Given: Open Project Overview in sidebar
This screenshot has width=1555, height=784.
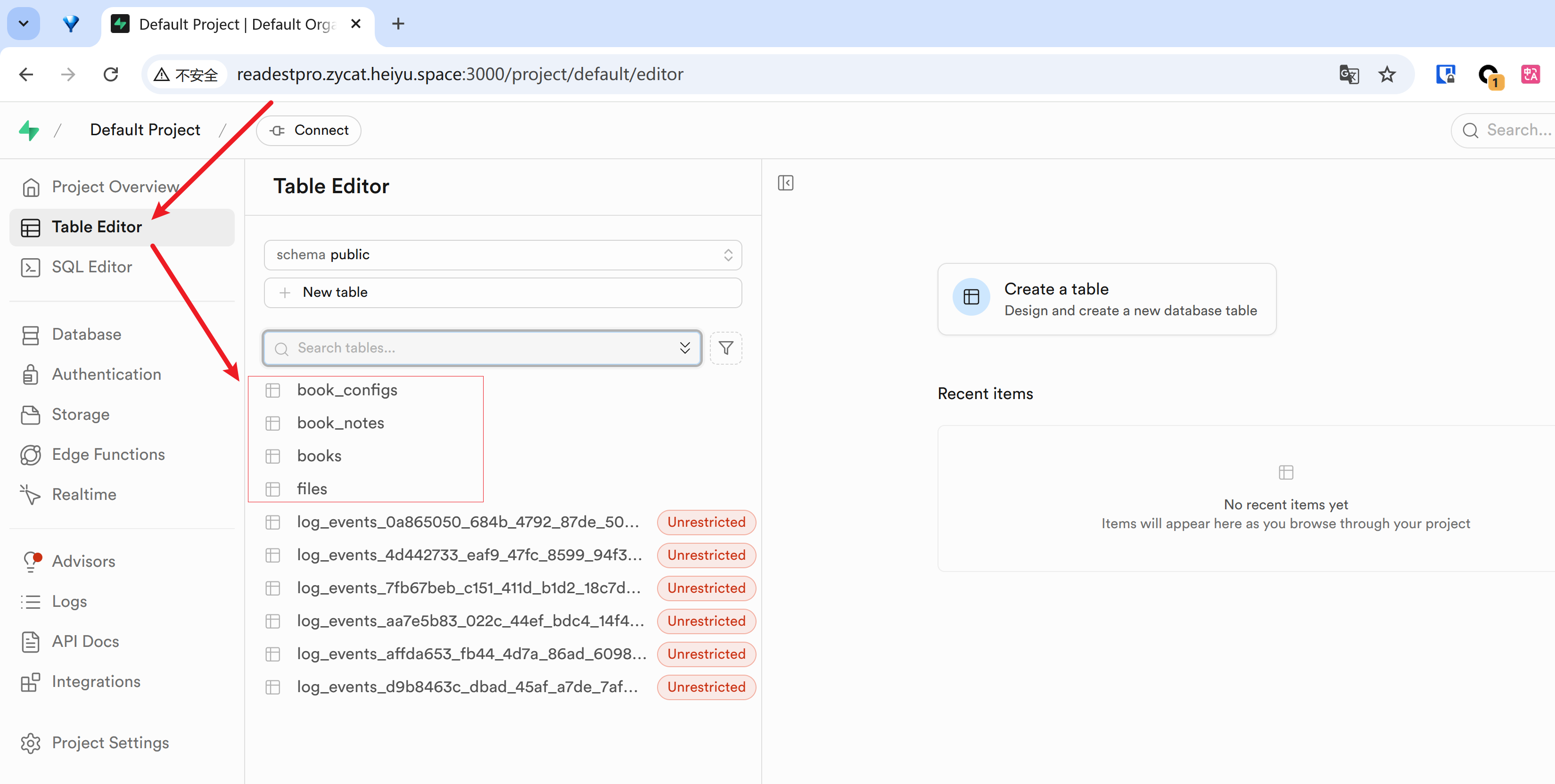Looking at the screenshot, I should point(121,187).
